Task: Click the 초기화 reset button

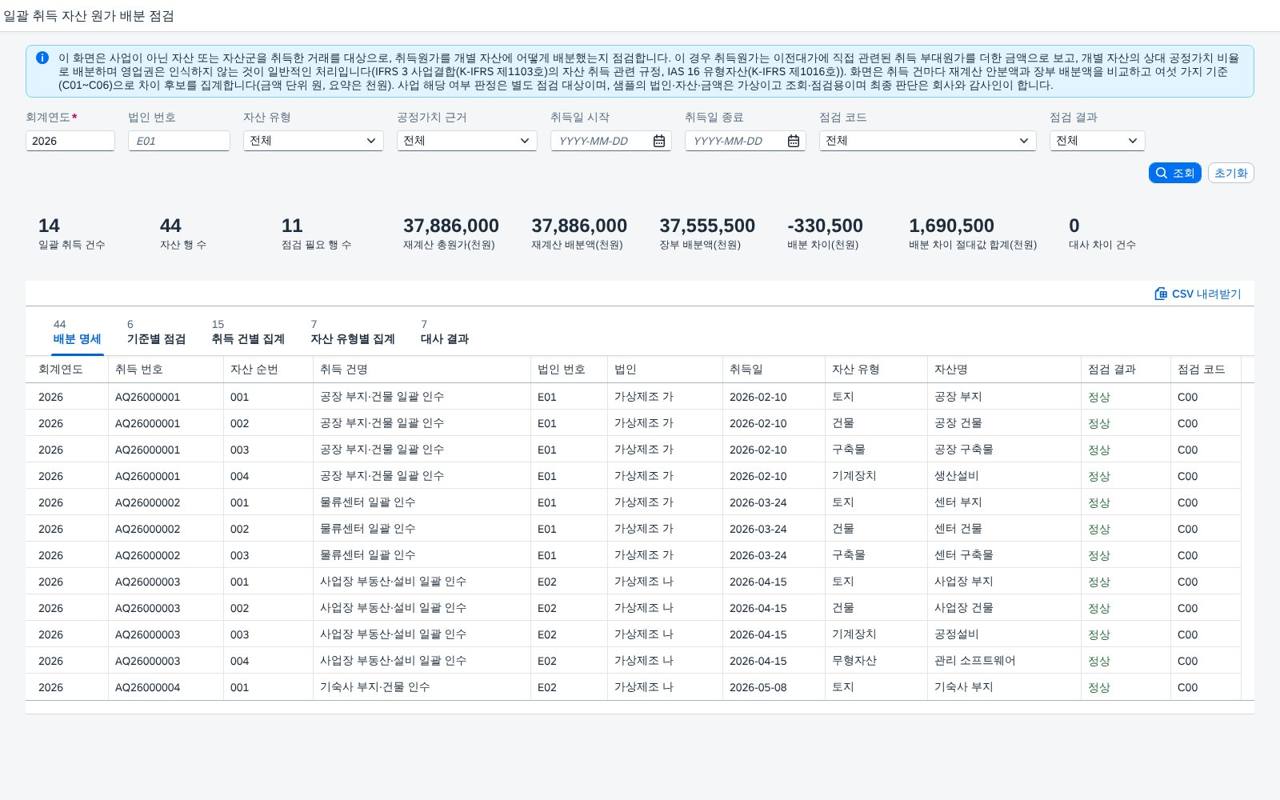Action: [x=1231, y=173]
